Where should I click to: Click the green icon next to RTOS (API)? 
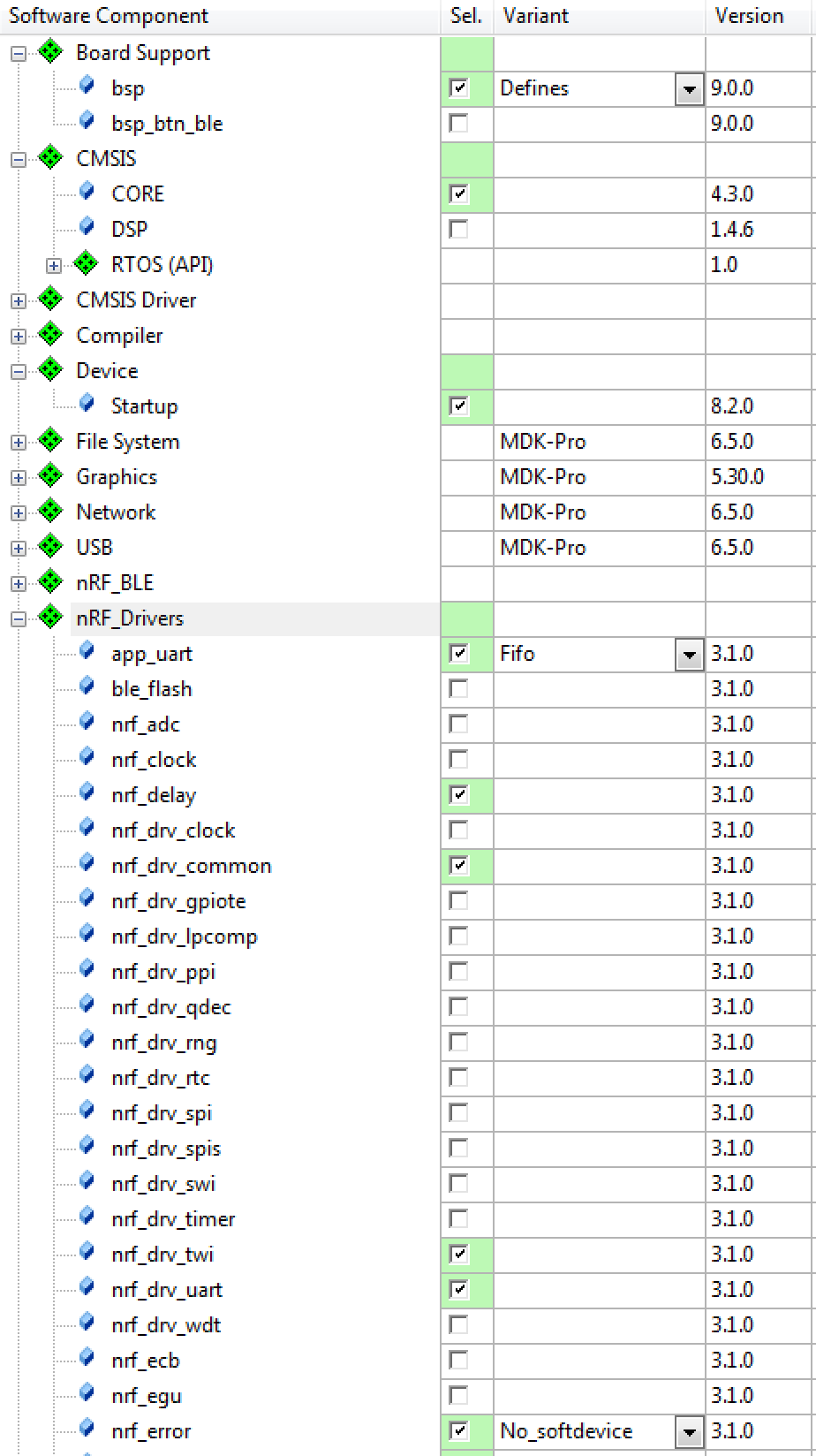86,263
